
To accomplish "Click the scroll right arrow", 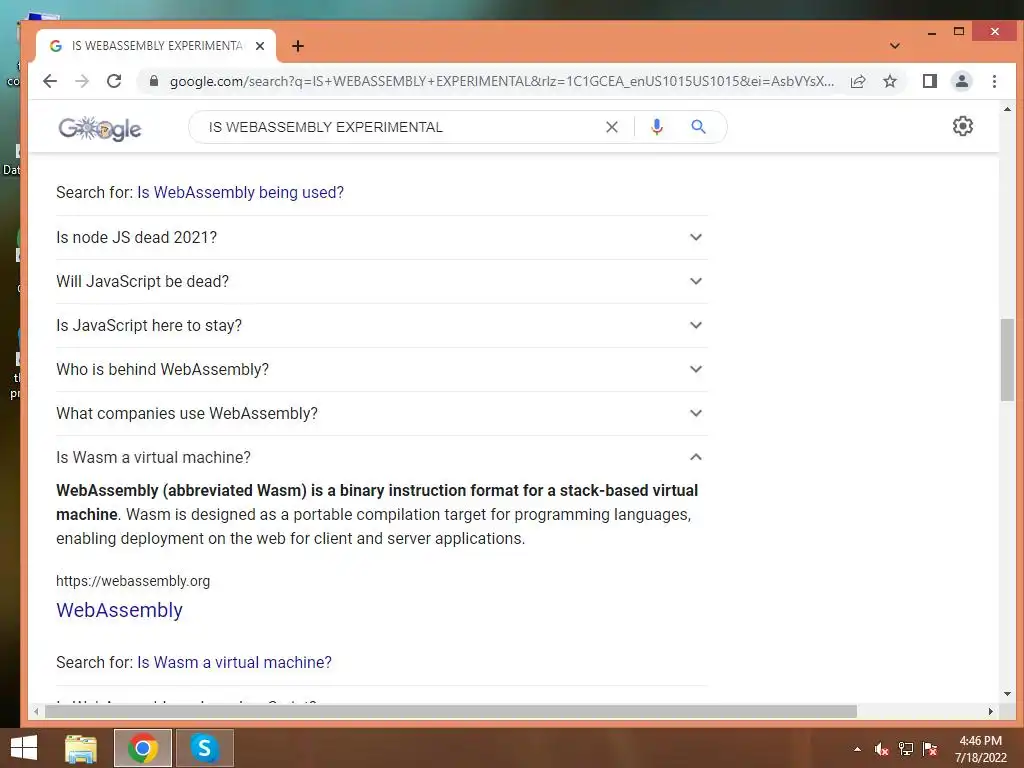I will (x=990, y=711).
